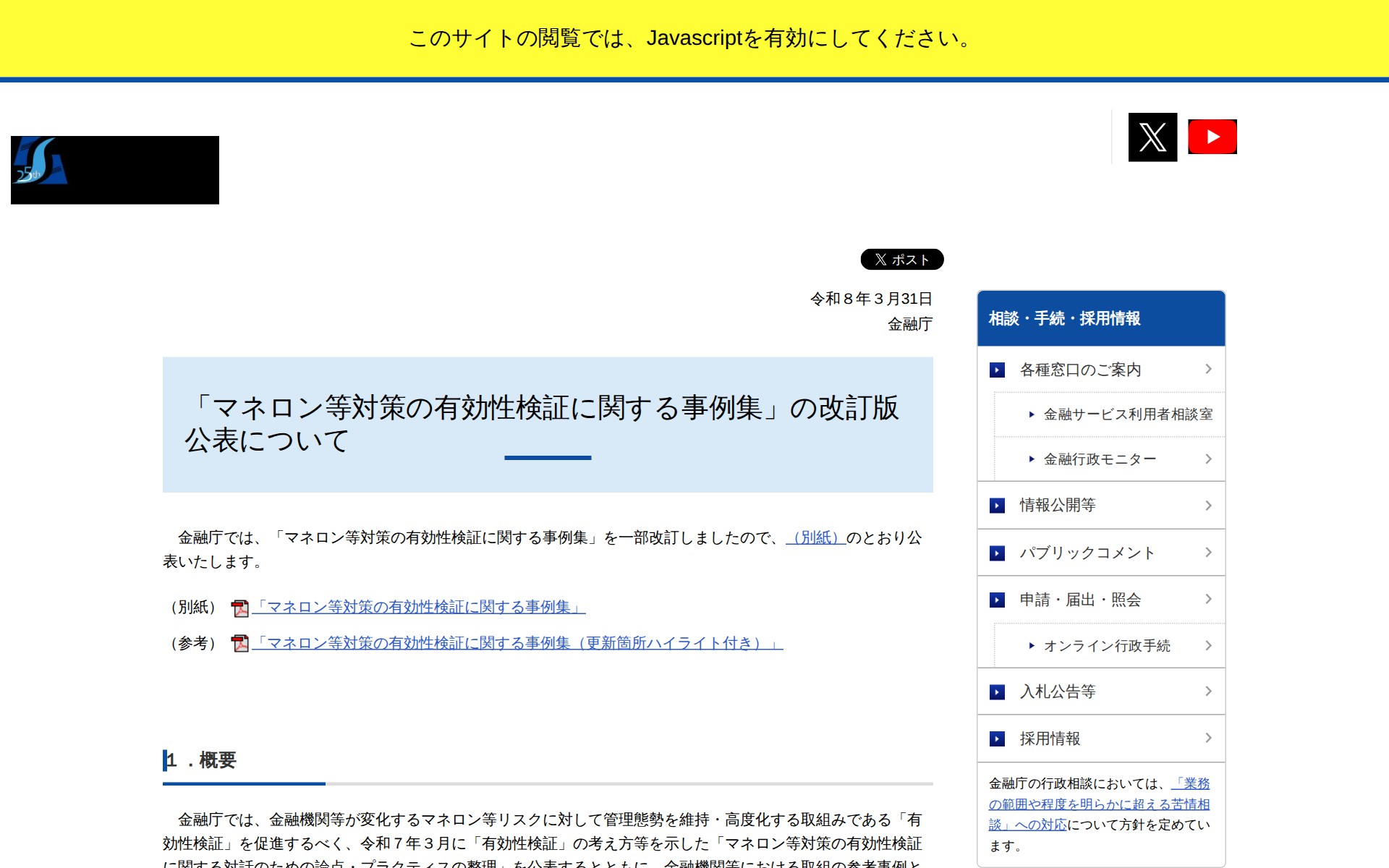Image resolution: width=1389 pixels, height=868 pixels.
Task: Select オンライン行政手続 submenu item
Action: 1106,646
